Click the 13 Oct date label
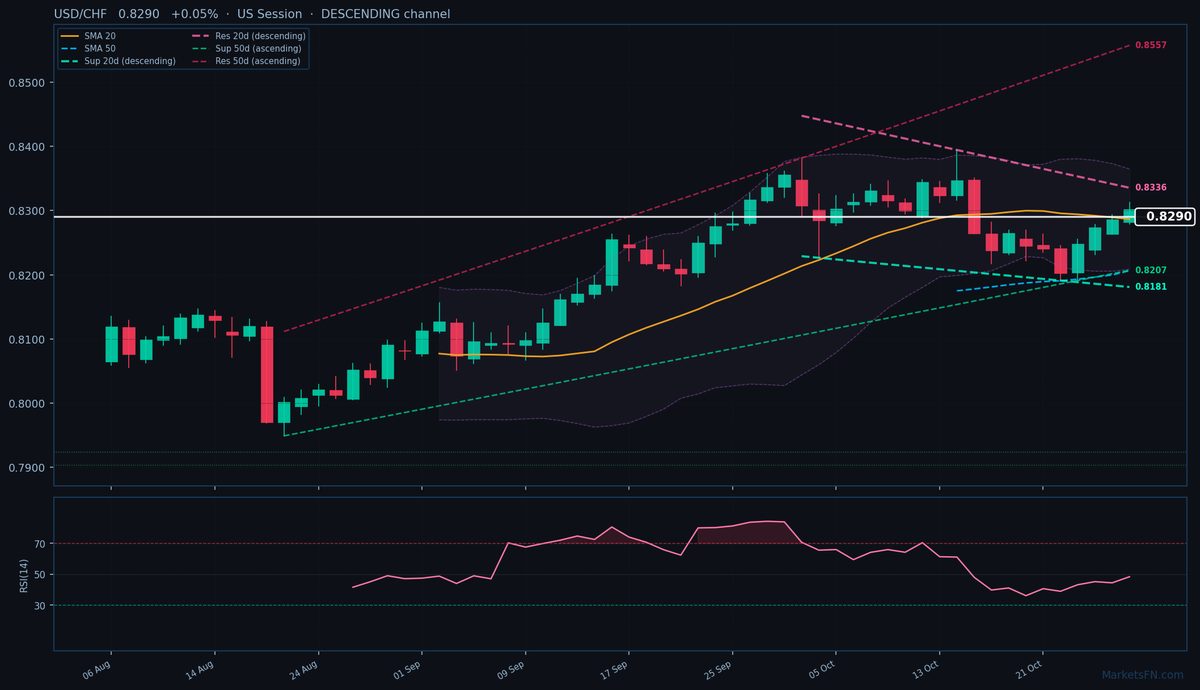Screen dimensions: 1200x690 926,669
